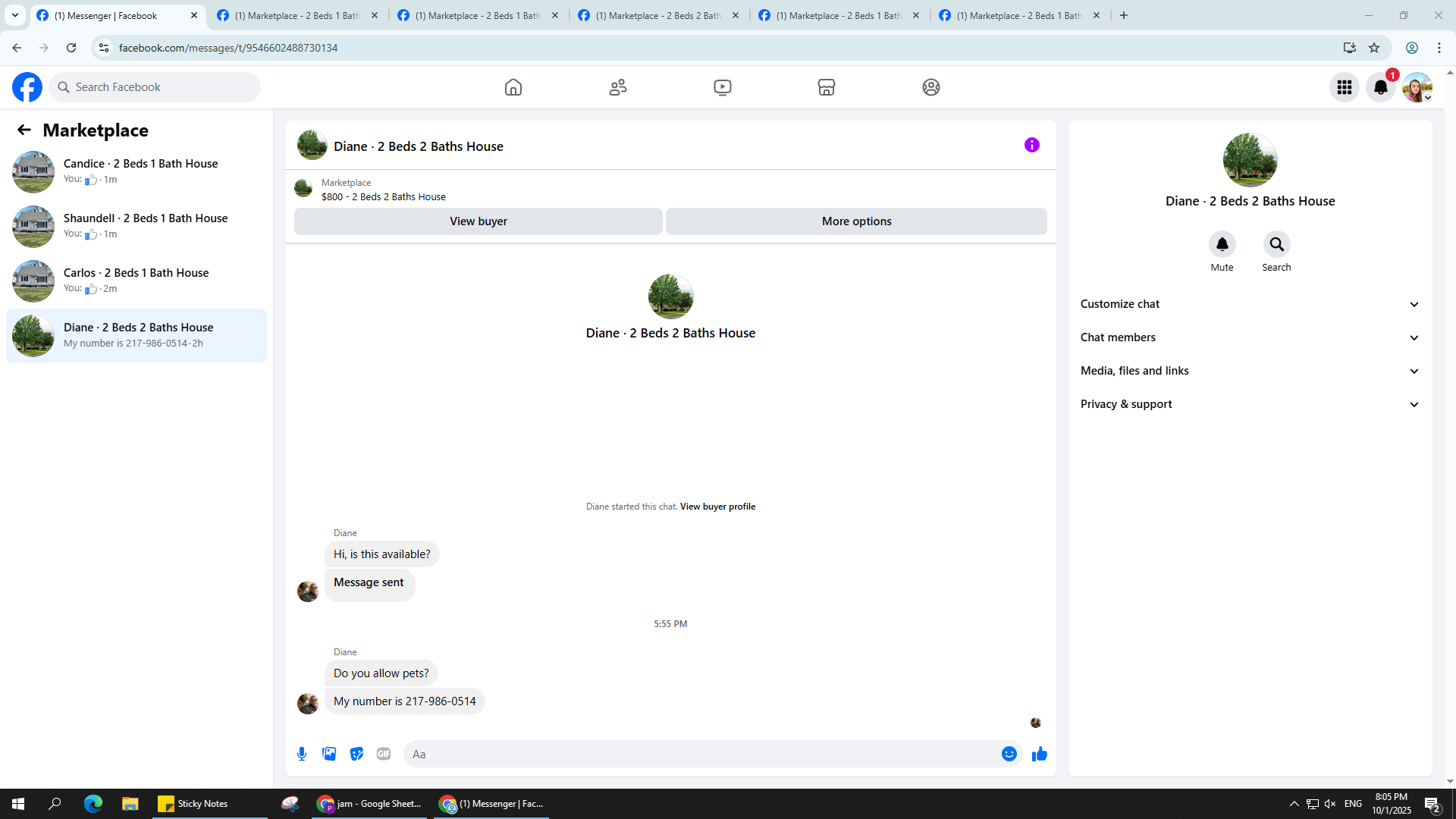Open Windows Start menu
1456x819 pixels.
(x=18, y=804)
